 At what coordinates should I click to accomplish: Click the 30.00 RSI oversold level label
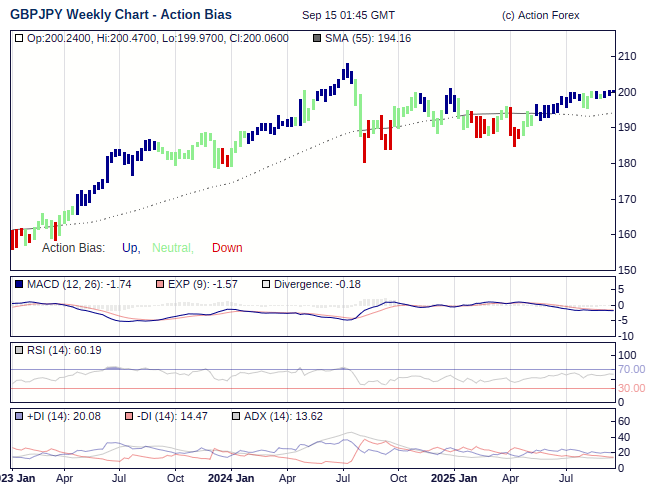(631, 388)
